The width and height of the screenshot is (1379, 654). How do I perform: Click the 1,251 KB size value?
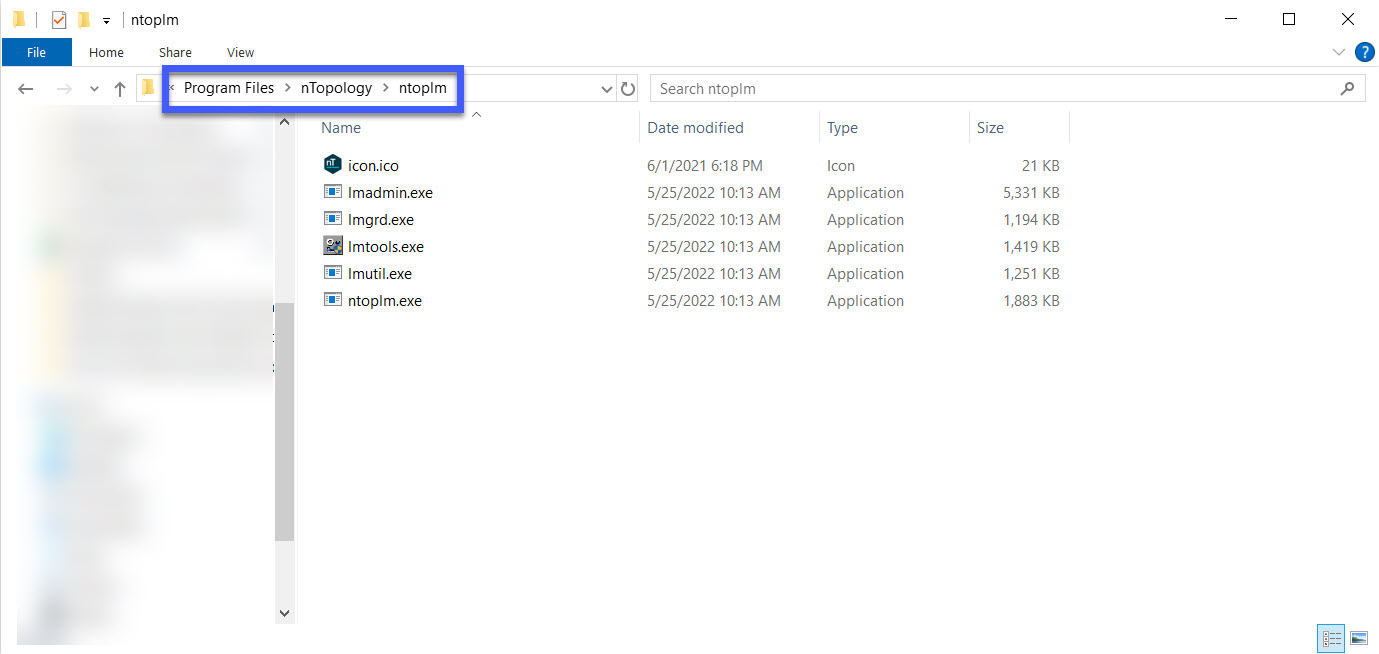tap(1031, 274)
